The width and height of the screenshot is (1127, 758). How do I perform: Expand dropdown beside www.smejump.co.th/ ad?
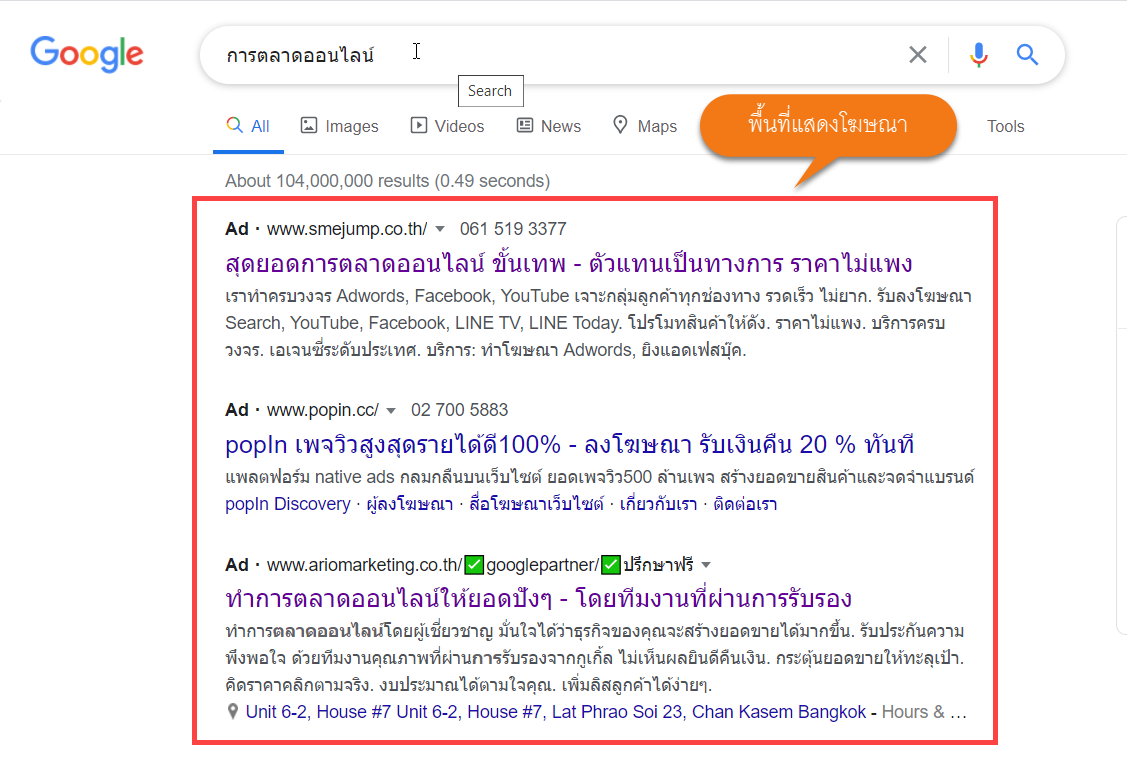tap(440, 229)
